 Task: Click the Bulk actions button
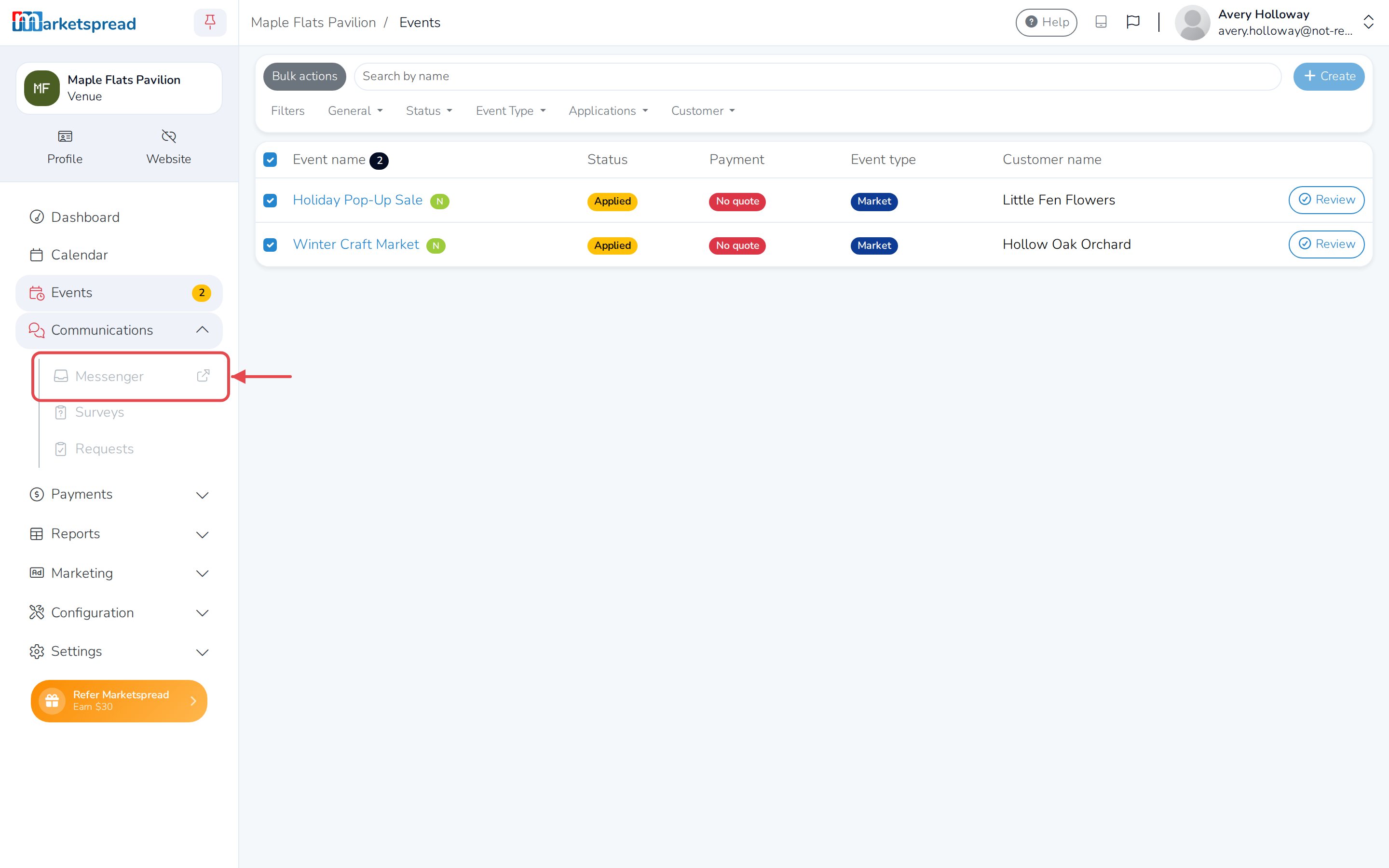click(x=304, y=76)
